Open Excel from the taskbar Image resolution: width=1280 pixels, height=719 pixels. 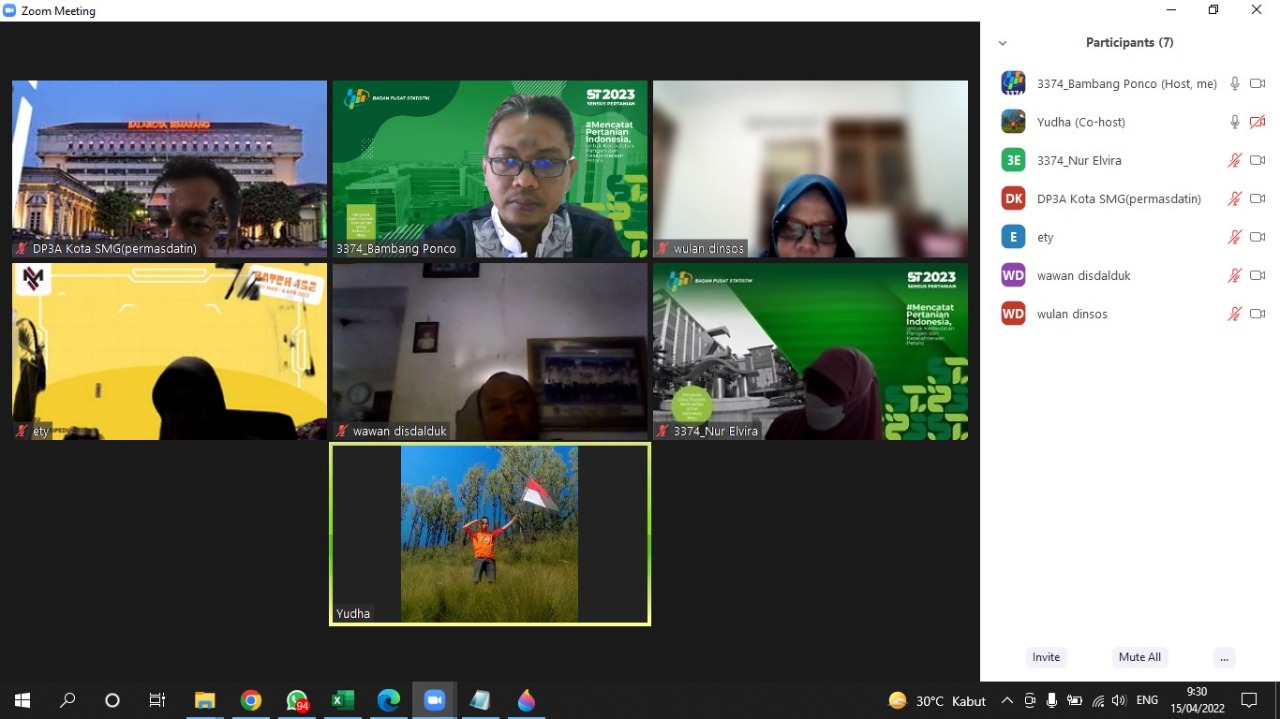pyautogui.click(x=343, y=701)
